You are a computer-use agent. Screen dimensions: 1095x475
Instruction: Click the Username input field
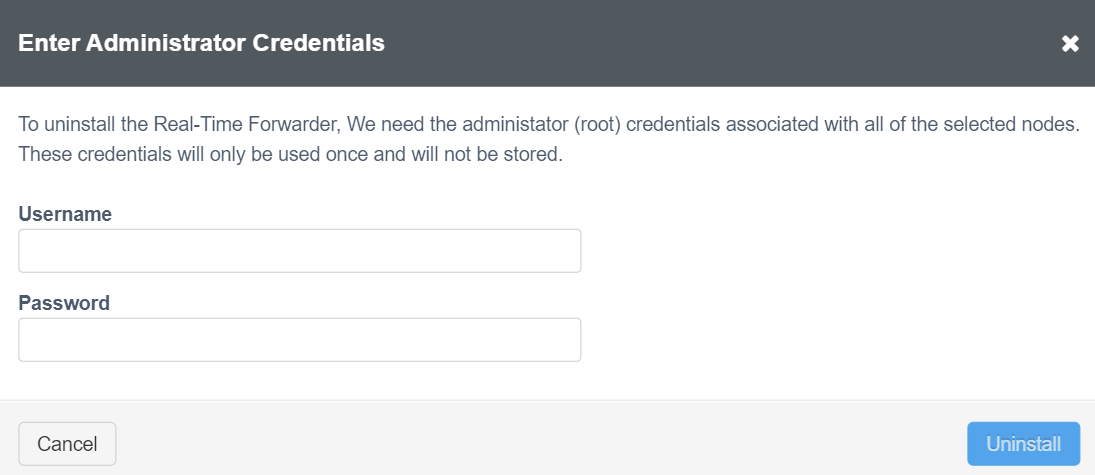tap(299, 251)
